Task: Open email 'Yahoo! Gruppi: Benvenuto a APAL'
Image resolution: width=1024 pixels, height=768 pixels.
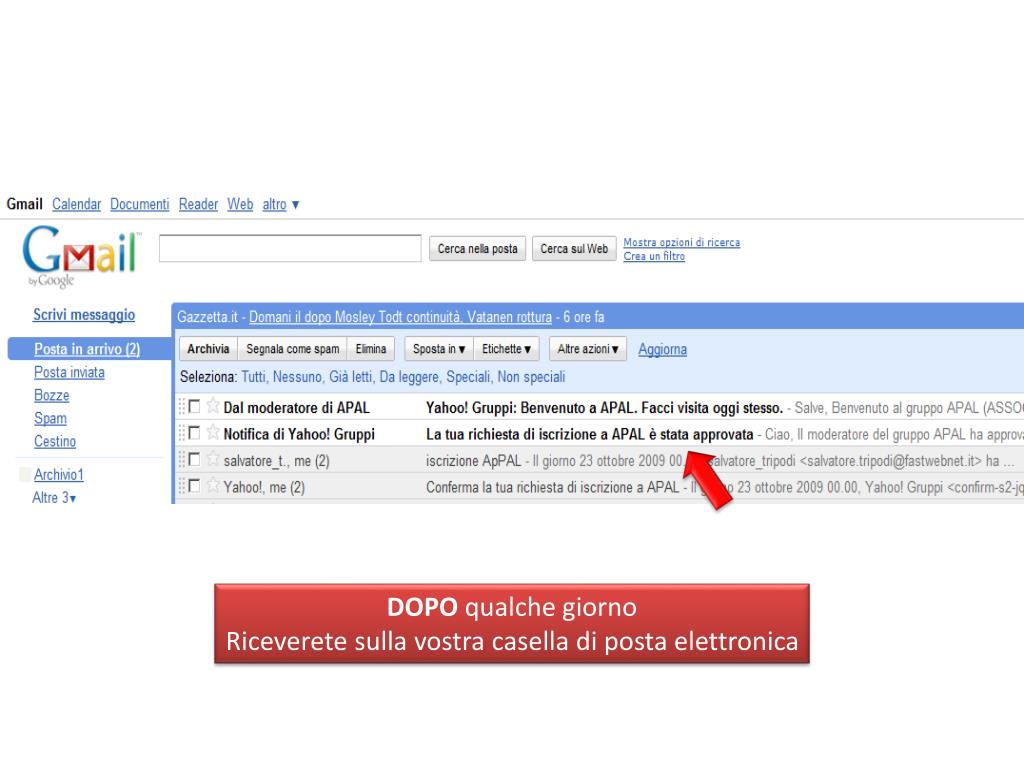Action: point(604,408)
